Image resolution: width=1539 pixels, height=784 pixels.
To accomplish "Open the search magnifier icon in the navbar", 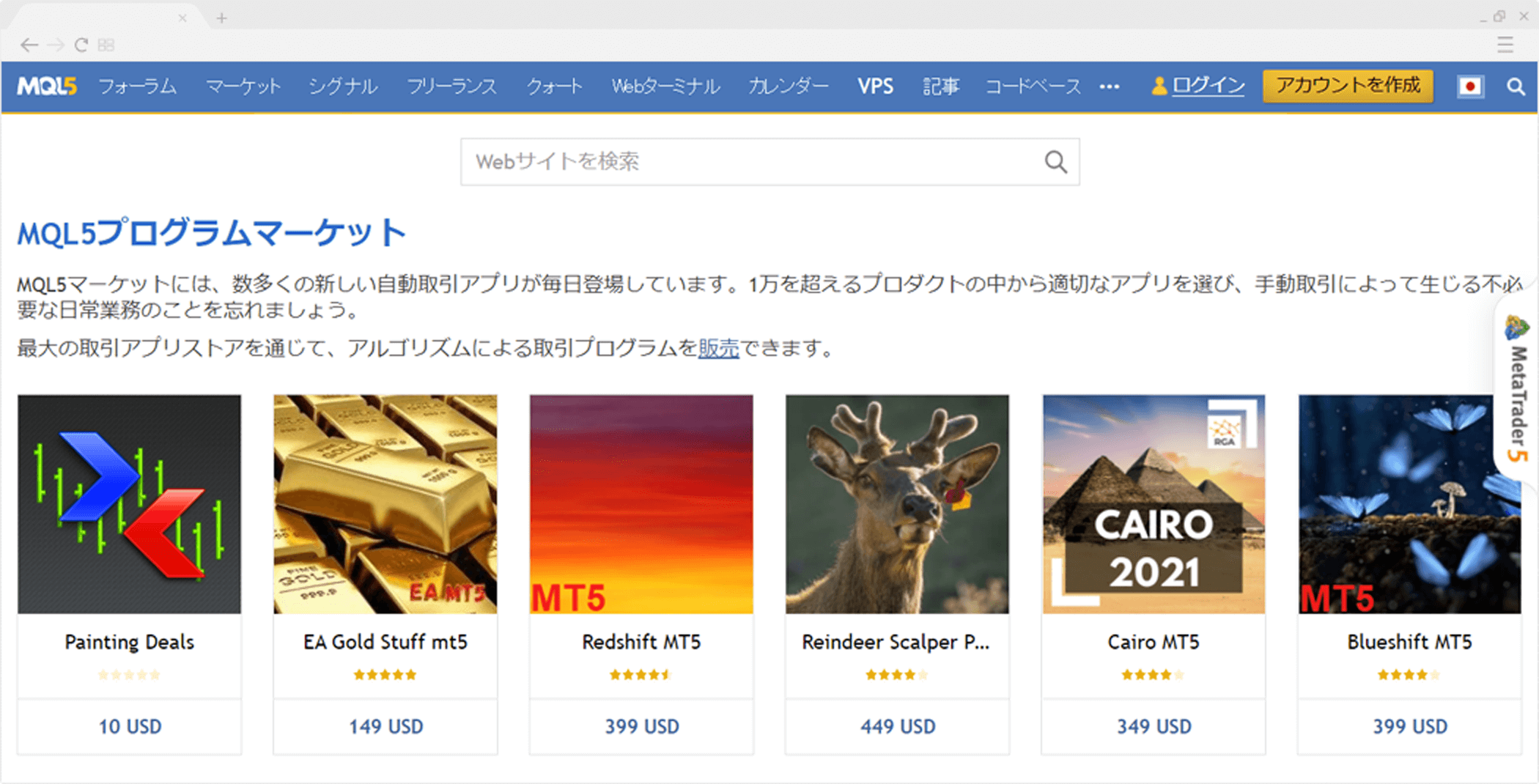I will tap(1516, 86).
